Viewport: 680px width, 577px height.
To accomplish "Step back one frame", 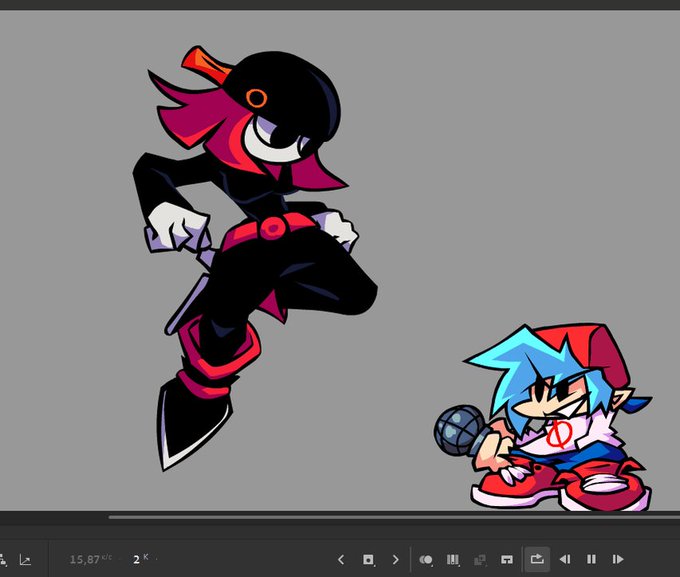I will pyautogui.click(x=565, y=559).
